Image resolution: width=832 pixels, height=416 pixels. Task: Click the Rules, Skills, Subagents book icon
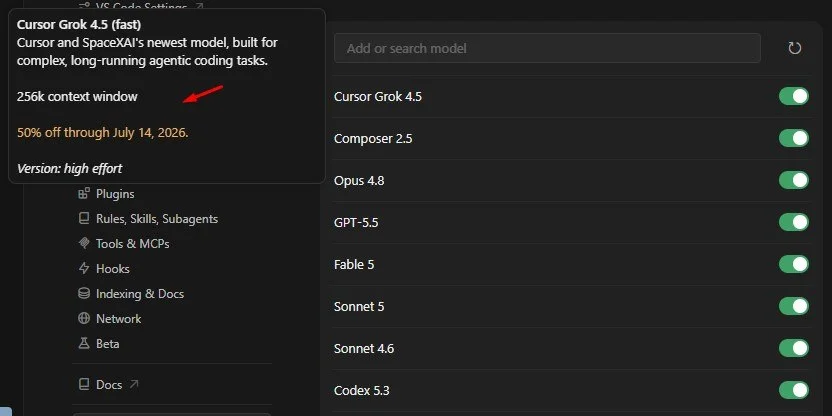[84, 219]
